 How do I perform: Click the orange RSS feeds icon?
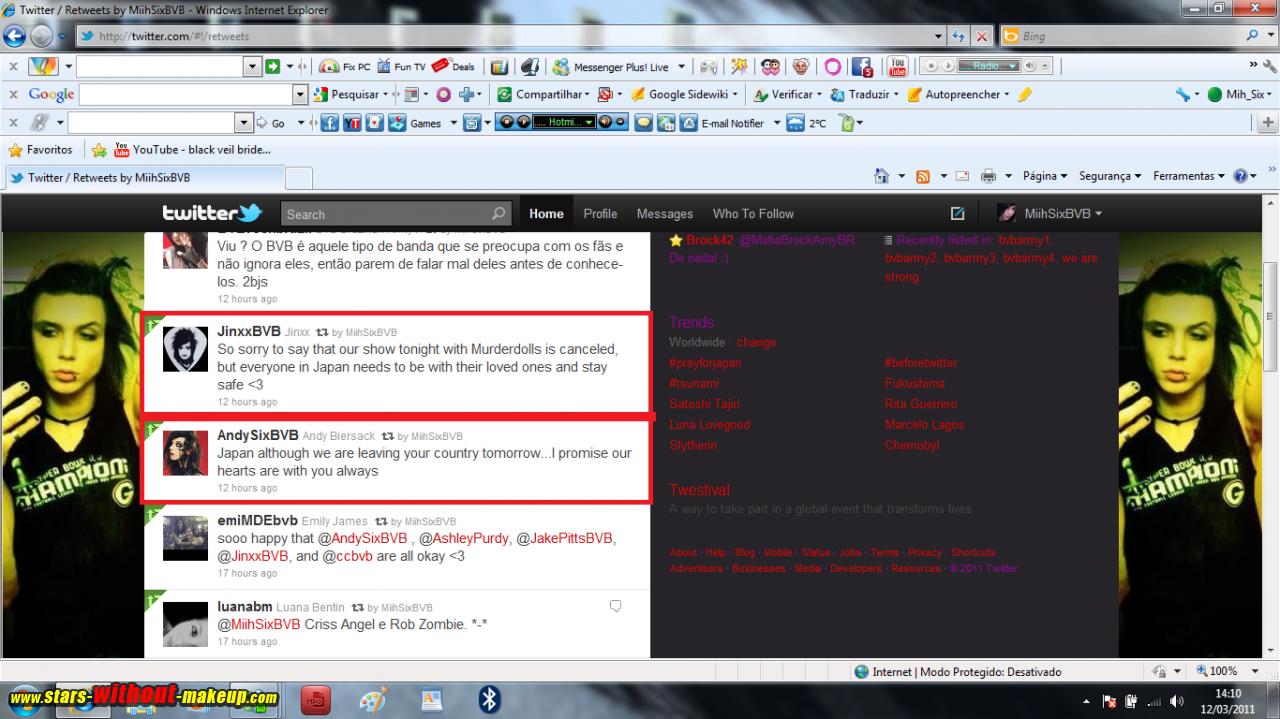point(923,176)
